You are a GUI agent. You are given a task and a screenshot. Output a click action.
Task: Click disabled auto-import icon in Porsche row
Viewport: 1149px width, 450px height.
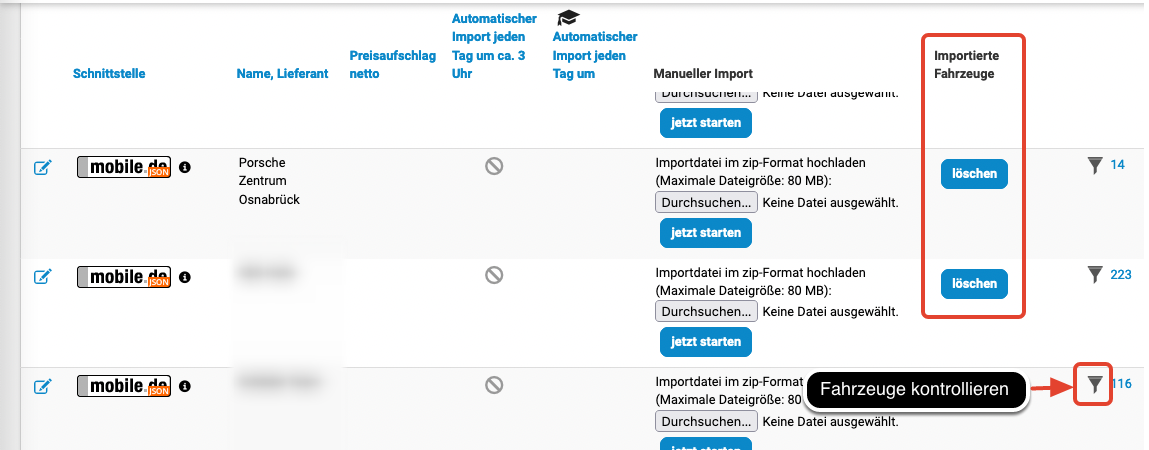pos(494,166)
